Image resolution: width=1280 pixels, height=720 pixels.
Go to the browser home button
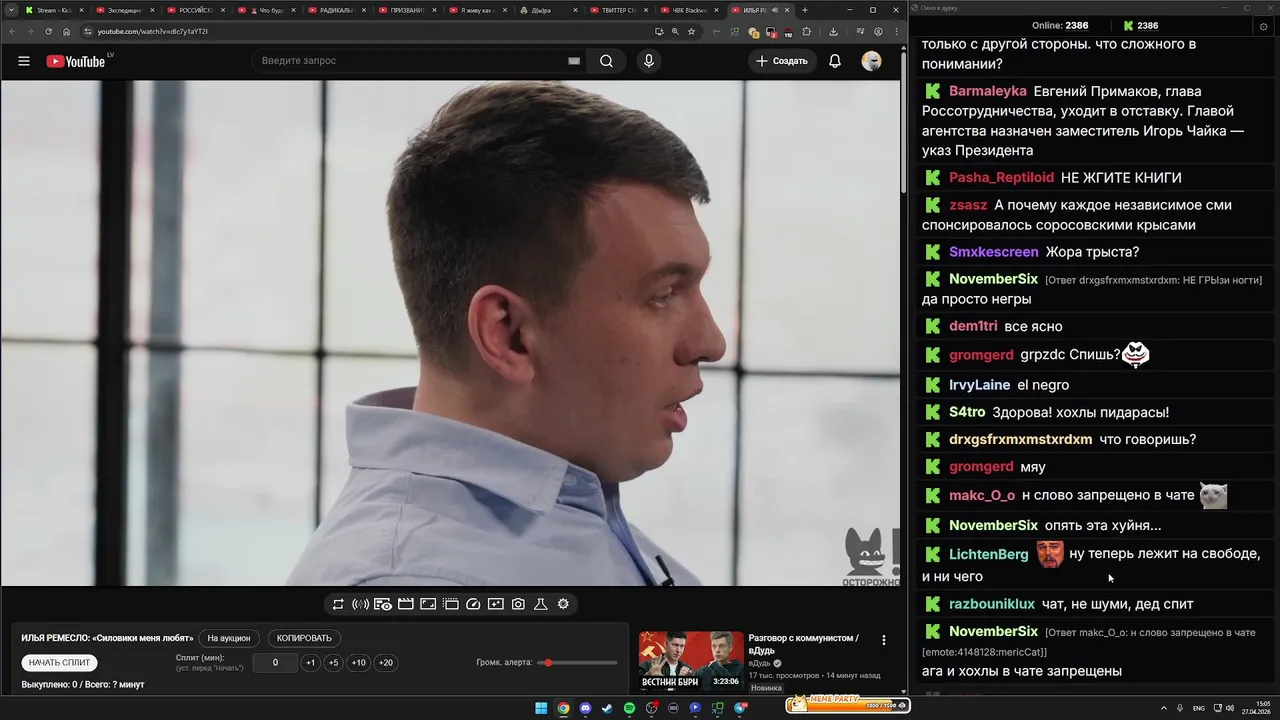(67, 31)
